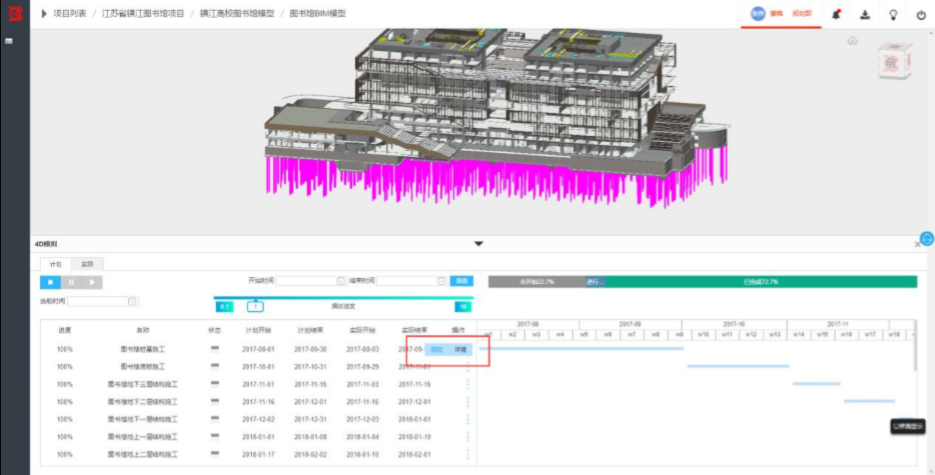Open the 结束时间 calendar picker icon

click(441, 281)
